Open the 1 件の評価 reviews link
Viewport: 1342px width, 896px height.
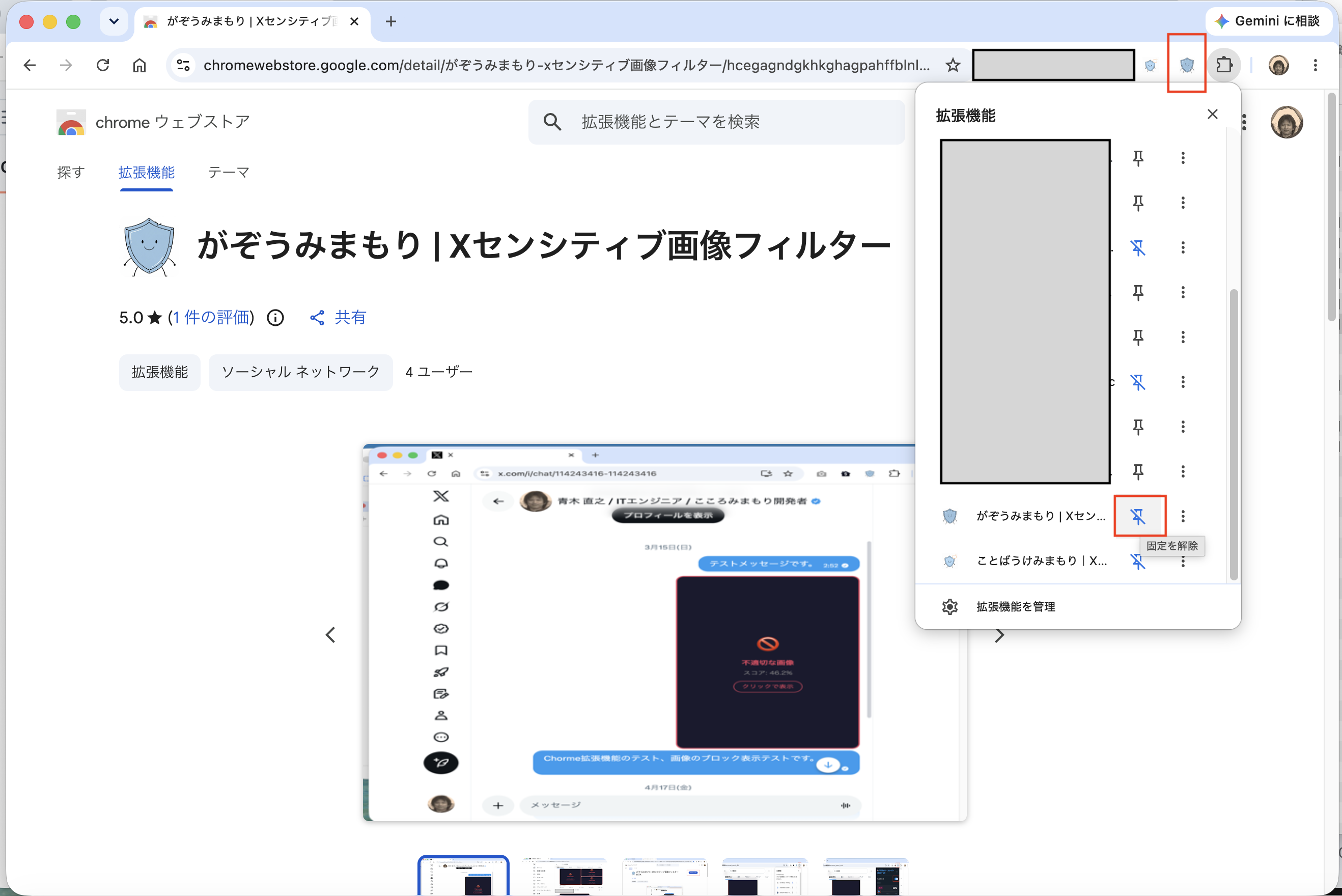(211, 317)
